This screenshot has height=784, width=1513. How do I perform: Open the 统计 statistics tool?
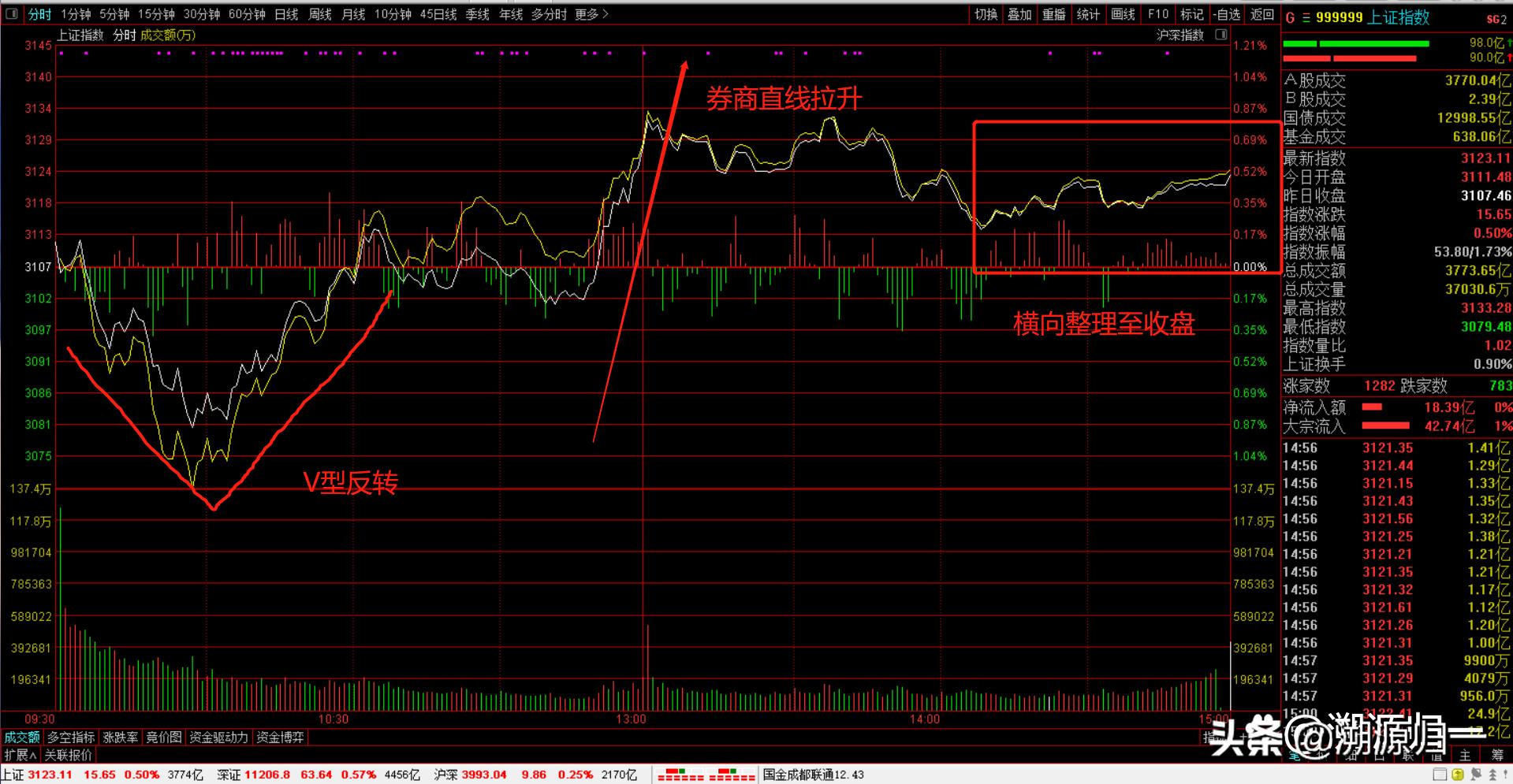pyautogui.click(x=1088, y=14)
